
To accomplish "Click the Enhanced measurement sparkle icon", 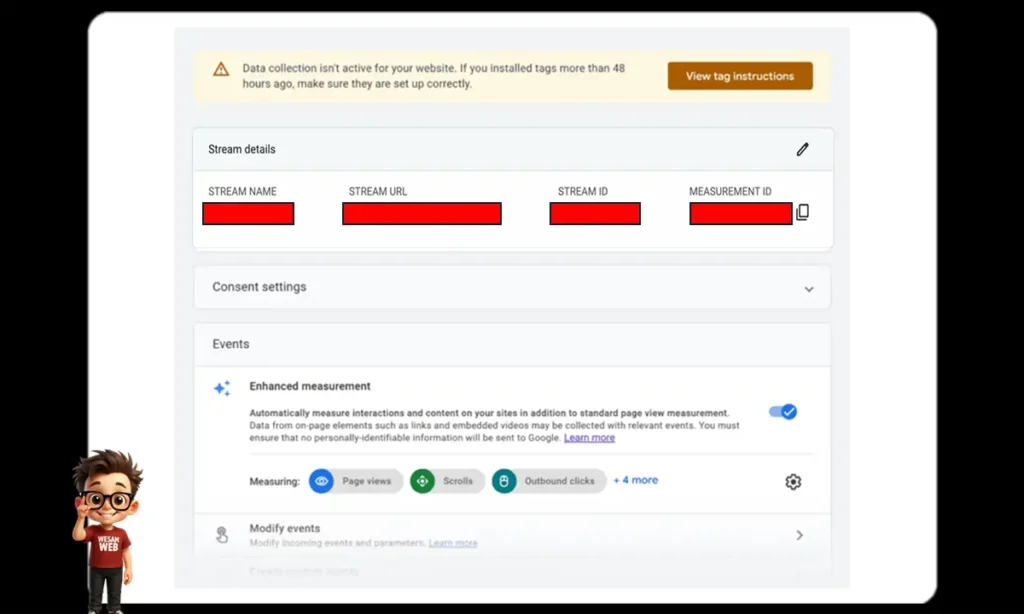I will (x=221, y=389).
